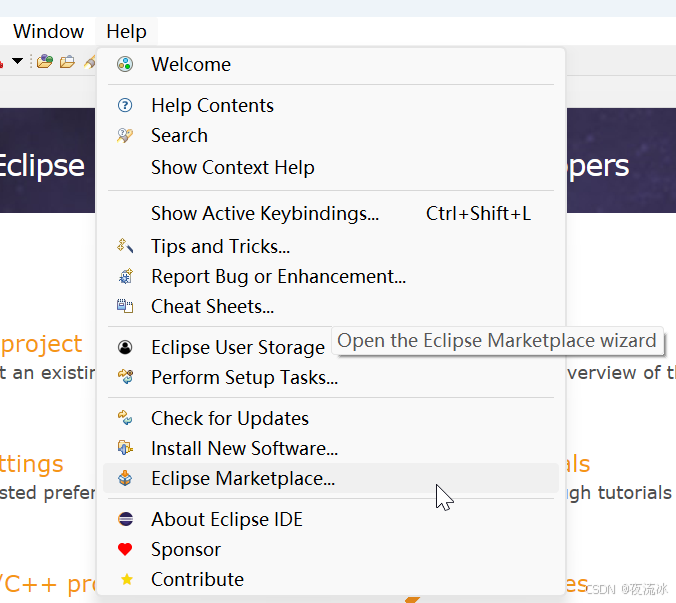Image resolution: width=676 pixels, height=603 pixels.
Task: Open Show Active Keybindings
Action: tap(331, 214)
